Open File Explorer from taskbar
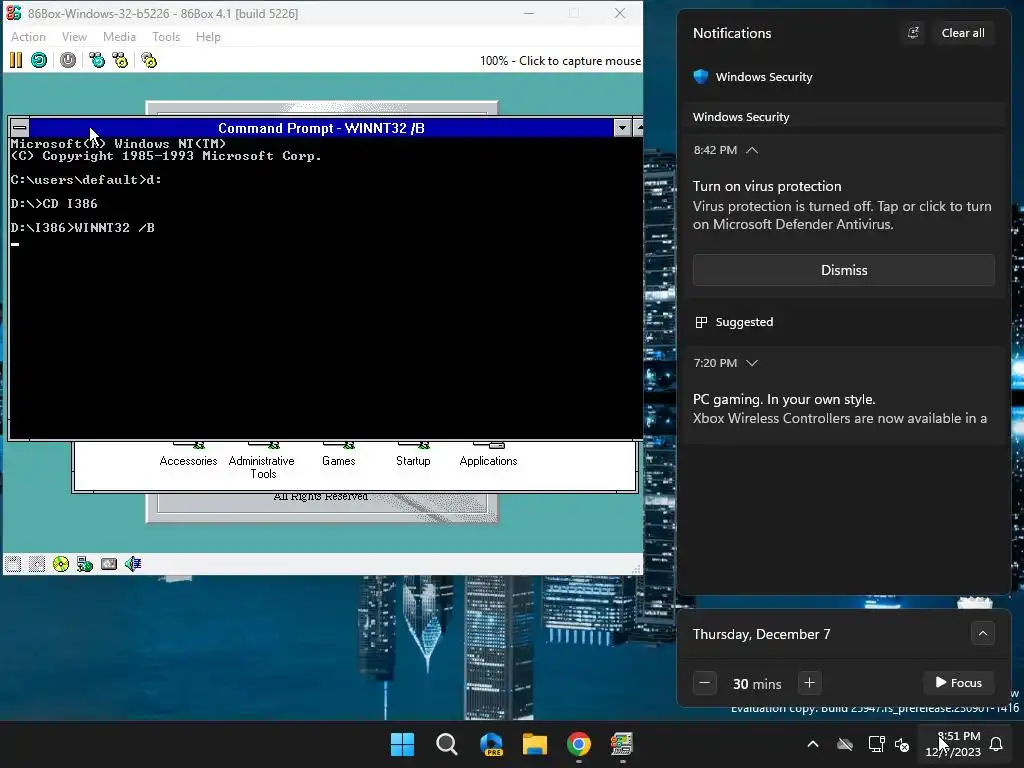The height and width of the screenshot is (768, 1024). click(535, 744)
